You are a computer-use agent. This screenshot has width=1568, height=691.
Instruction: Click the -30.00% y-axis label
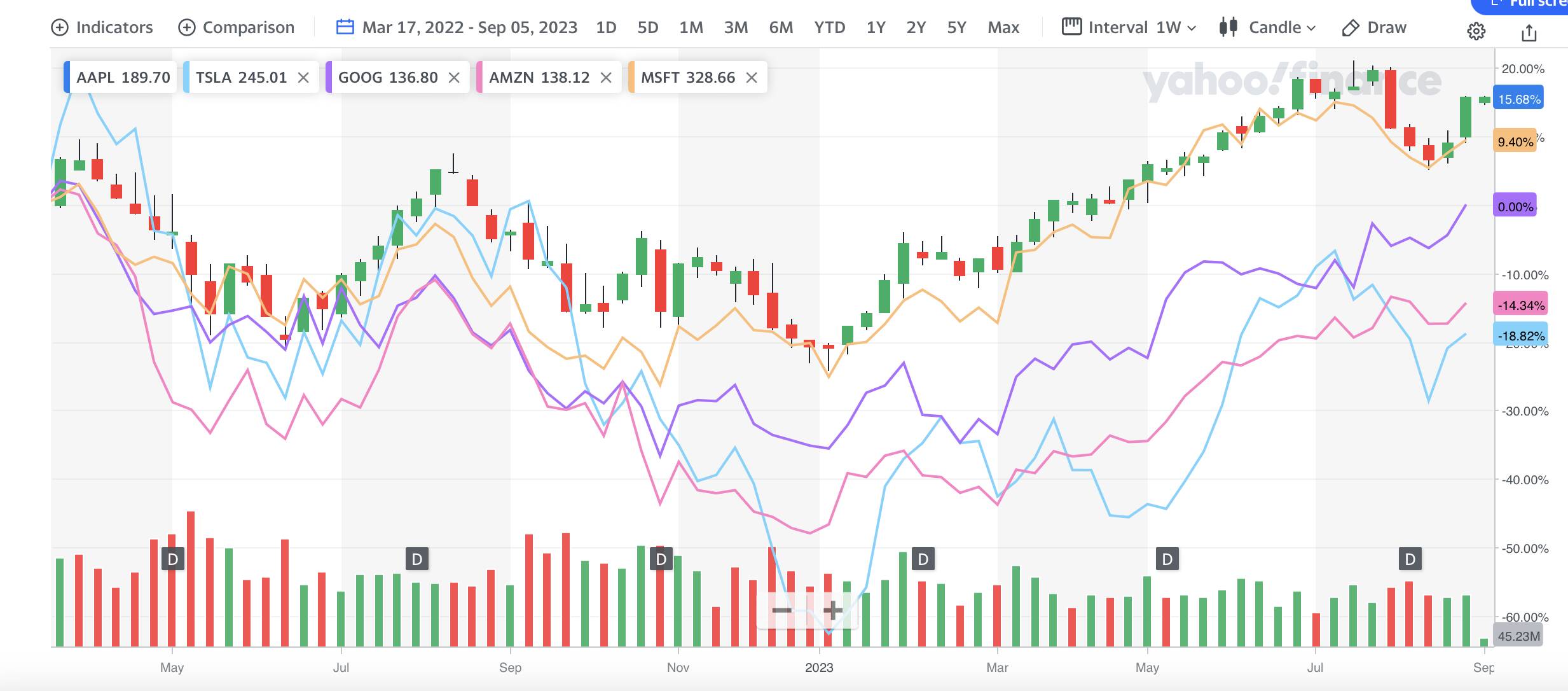tap(1524, 411)
